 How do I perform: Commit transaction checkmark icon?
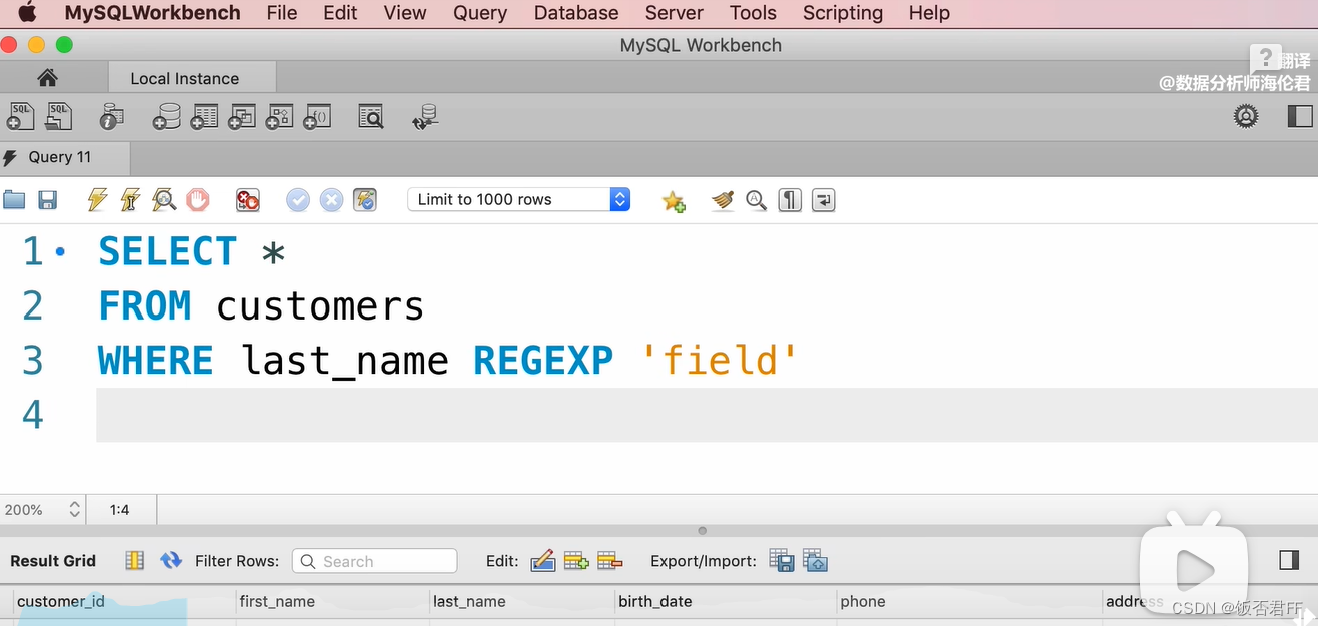[x=298, y=200]
